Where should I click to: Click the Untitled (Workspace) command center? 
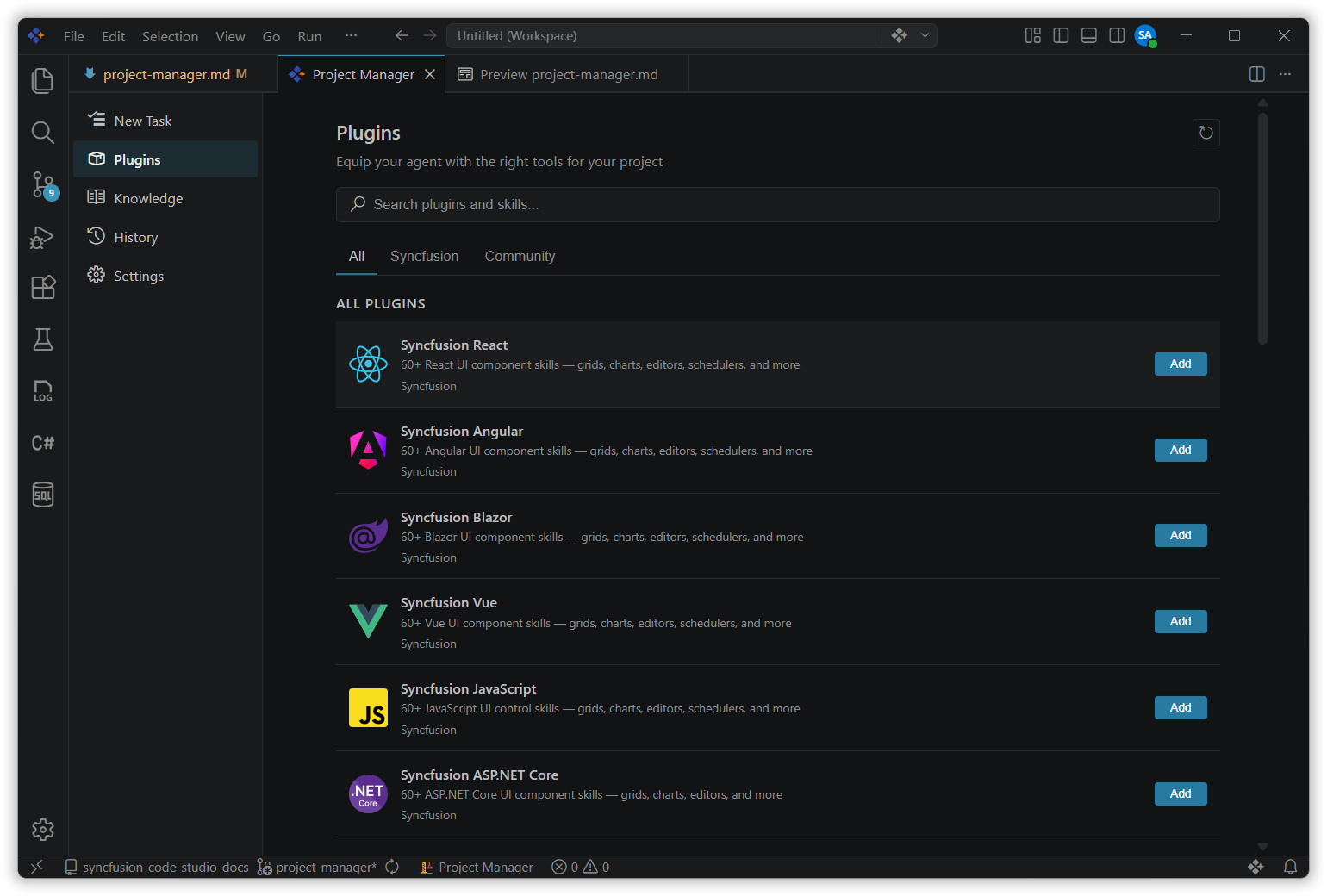pyautogui.click(x=663, y=35)
